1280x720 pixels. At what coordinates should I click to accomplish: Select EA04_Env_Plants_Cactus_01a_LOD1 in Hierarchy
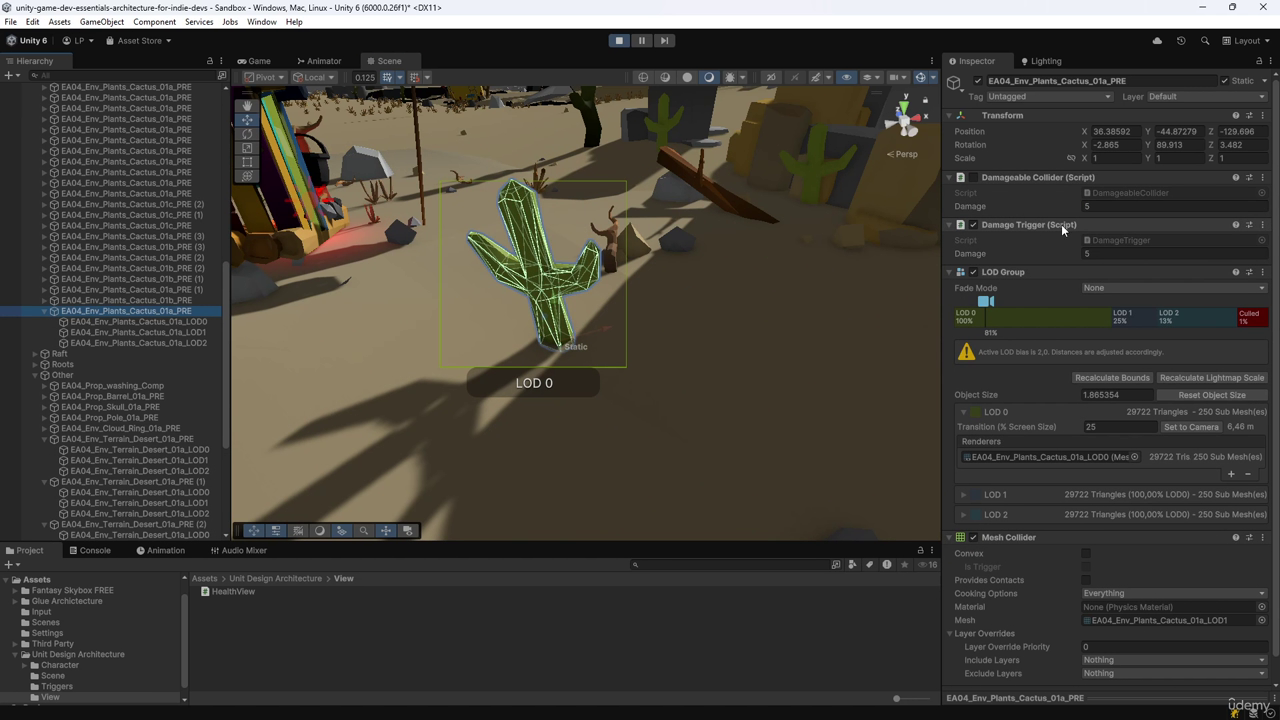(138, 333)
